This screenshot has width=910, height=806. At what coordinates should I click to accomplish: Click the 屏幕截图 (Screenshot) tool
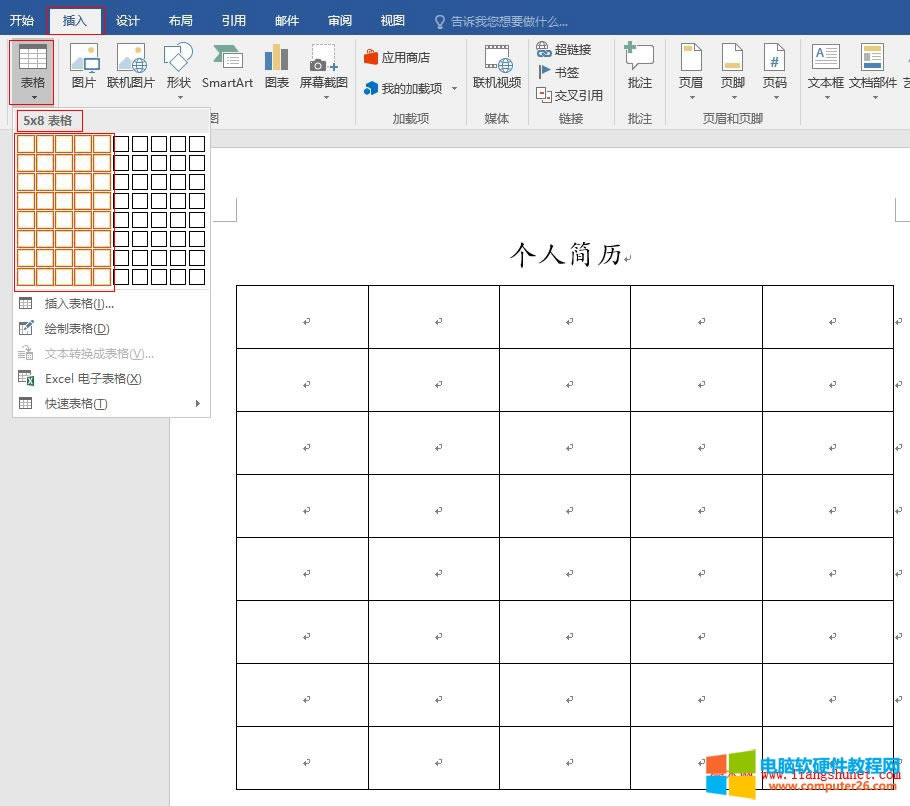[x=322, y=70]
